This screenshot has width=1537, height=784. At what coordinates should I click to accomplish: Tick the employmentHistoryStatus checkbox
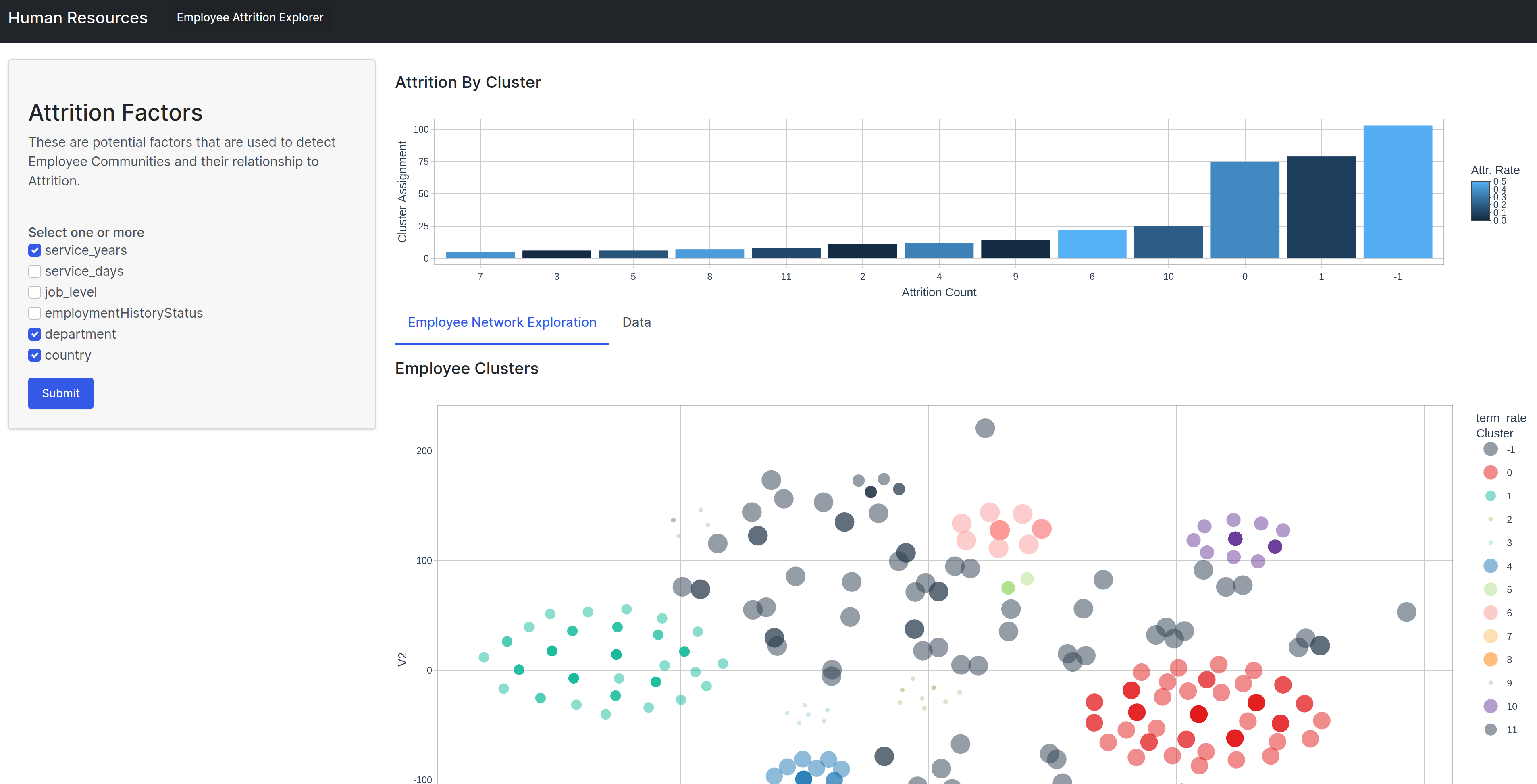click(x=35, y=313)
